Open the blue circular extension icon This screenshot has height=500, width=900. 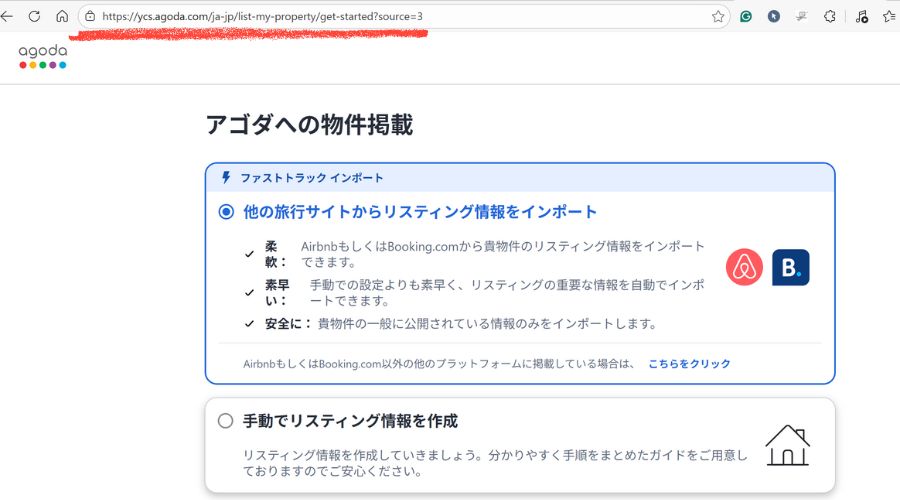click(x=774, y=17)
